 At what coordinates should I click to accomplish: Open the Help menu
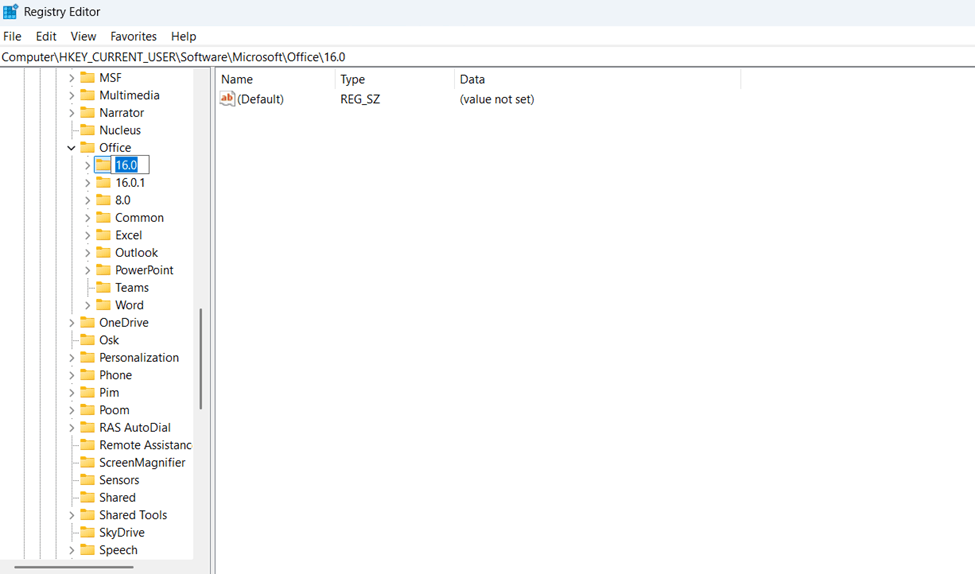click(183, 36)
